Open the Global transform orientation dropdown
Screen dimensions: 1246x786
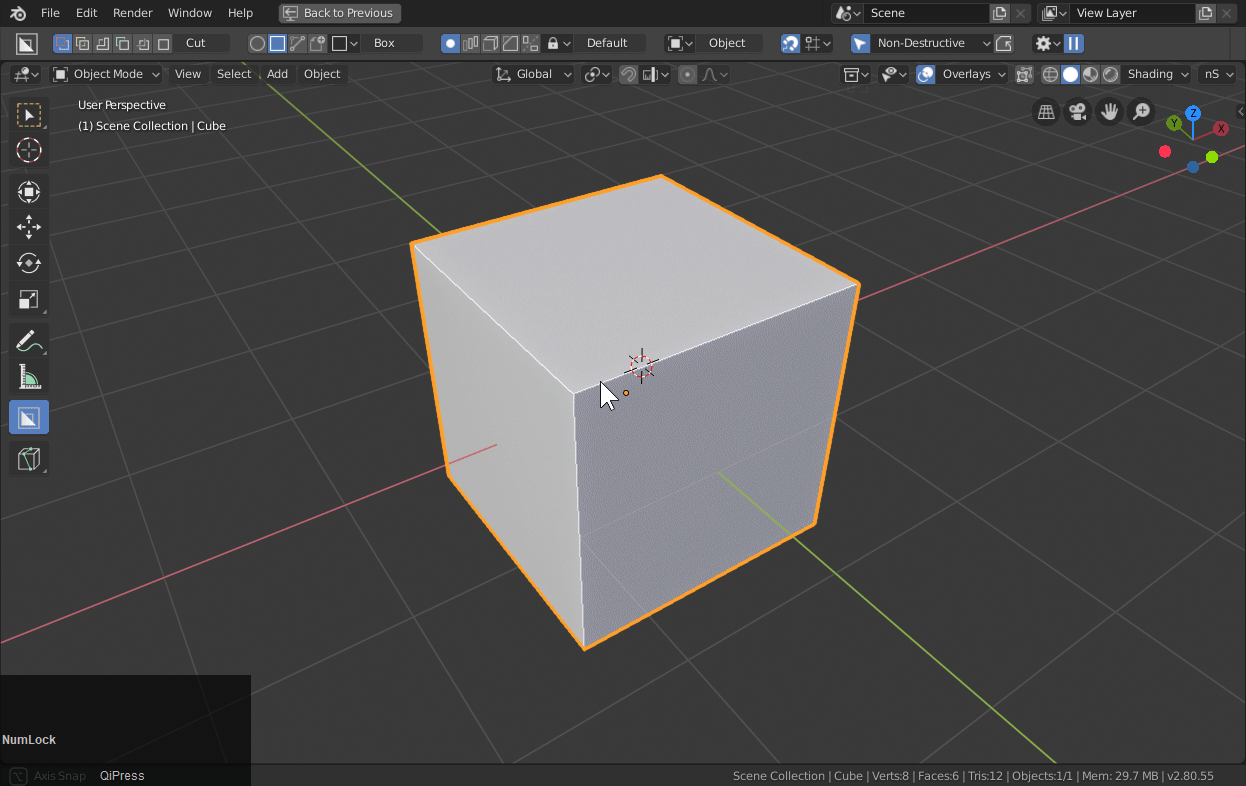533,74
